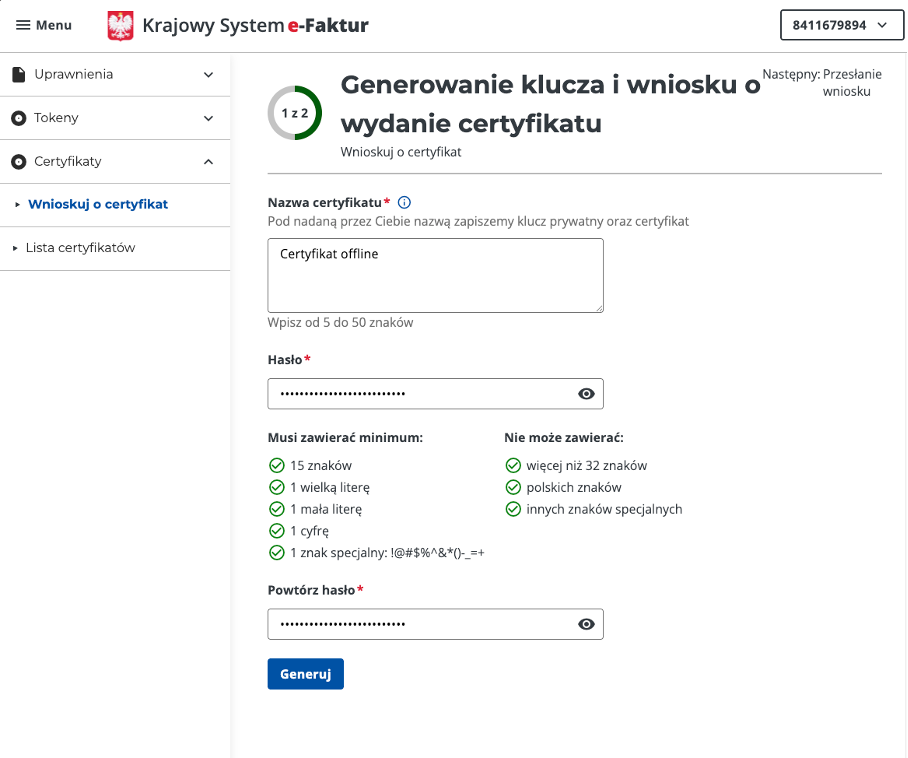Click the hamburger Menu icon
The height and width of the screenshot is (758, 908).
pyautogui.click(x=23, y=25)
